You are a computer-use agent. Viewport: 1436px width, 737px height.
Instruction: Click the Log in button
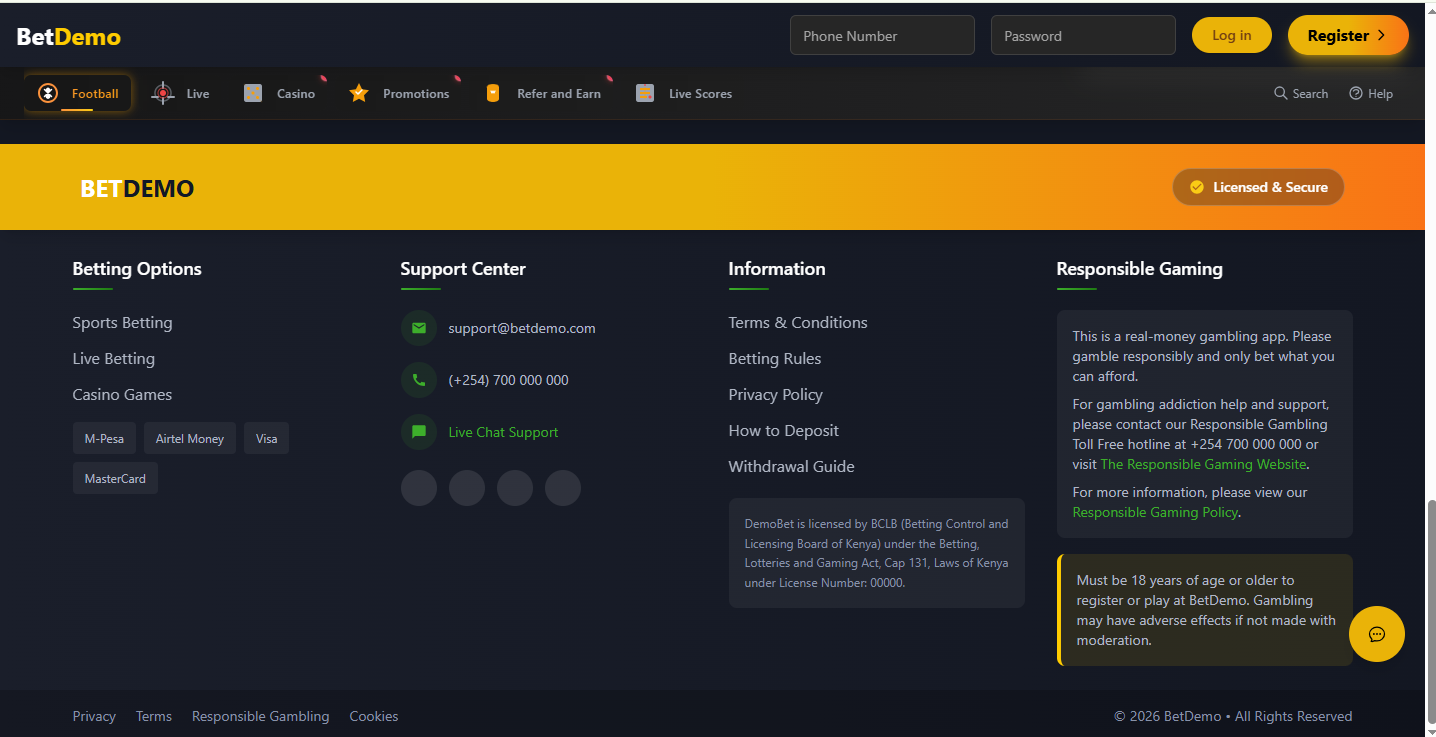pos(1231,35)
